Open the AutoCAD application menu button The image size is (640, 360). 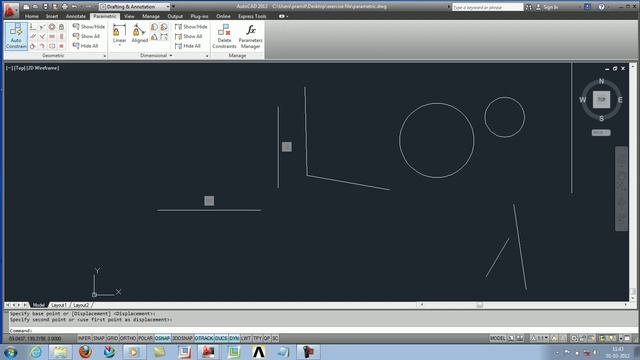(10, 10)
